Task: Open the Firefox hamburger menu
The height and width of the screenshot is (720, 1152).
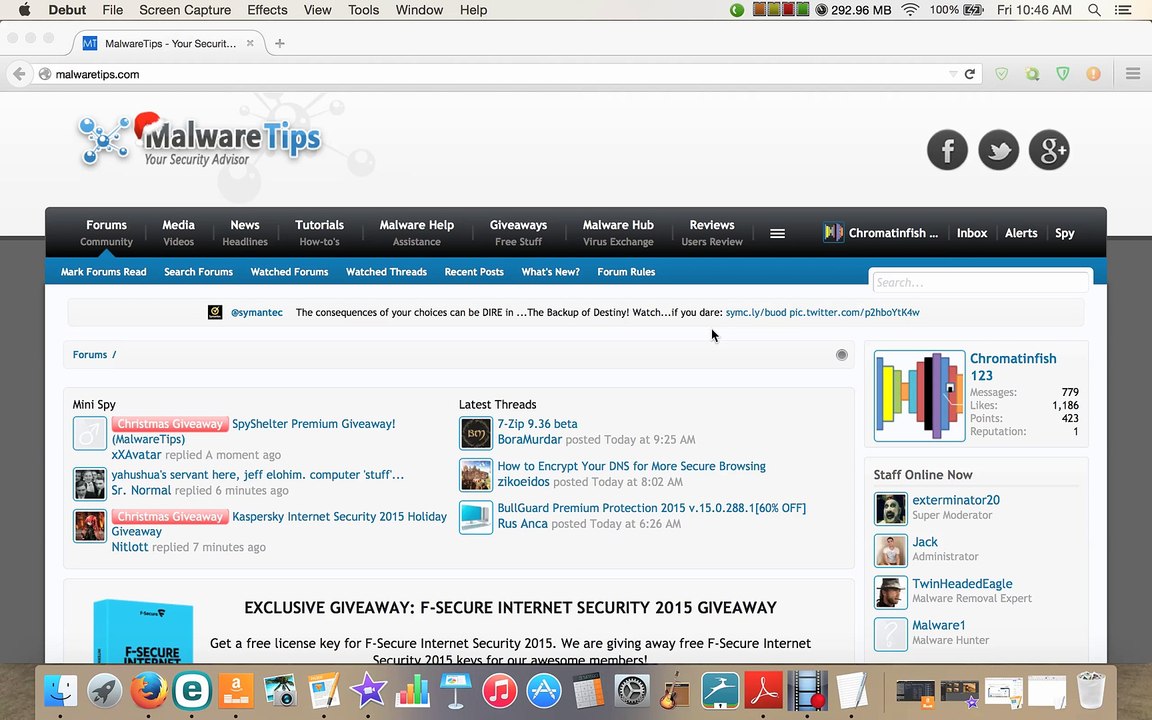Action: pos(1133,73)
